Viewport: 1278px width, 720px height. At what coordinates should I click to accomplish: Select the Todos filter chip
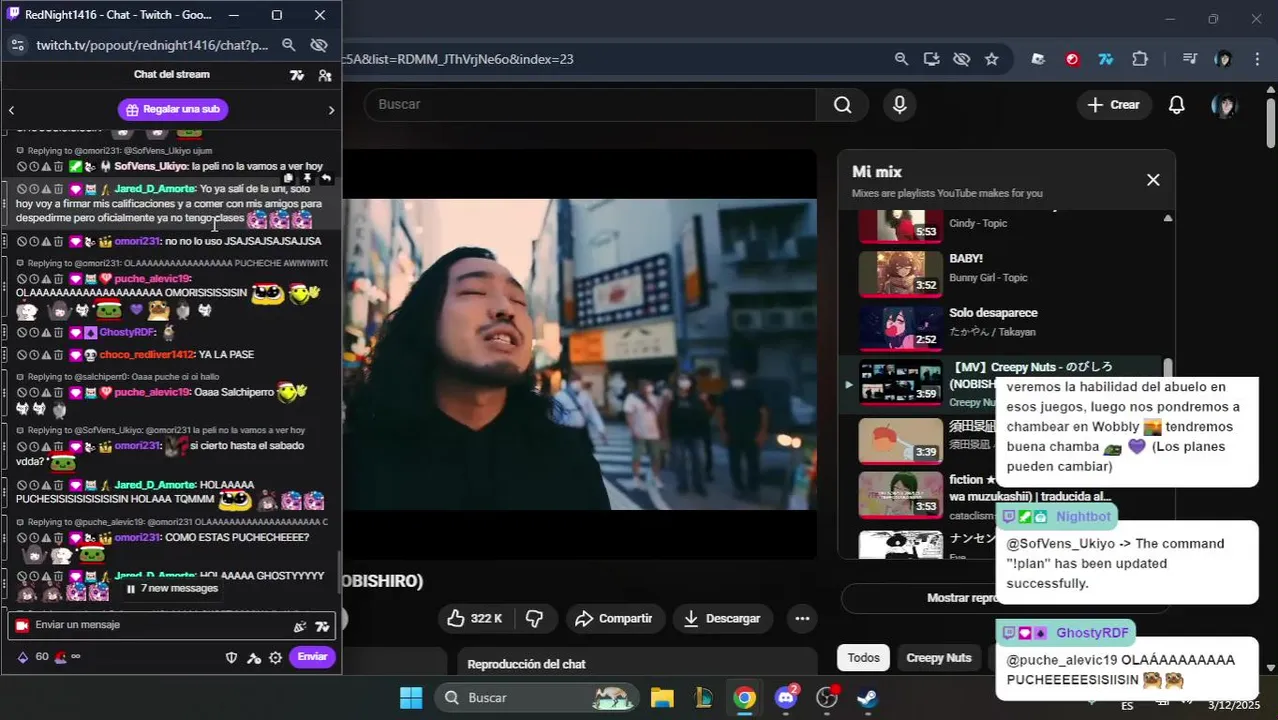tap(863, 658)
